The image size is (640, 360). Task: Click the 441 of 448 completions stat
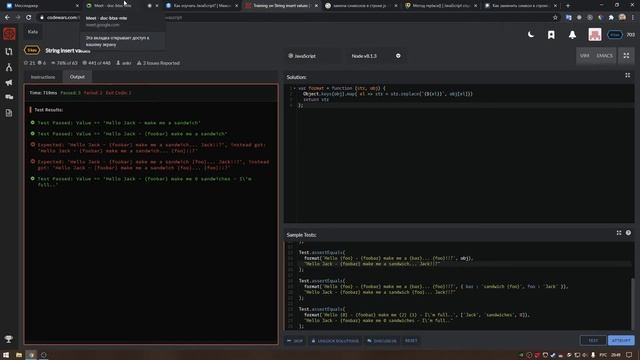coord(96,63)
